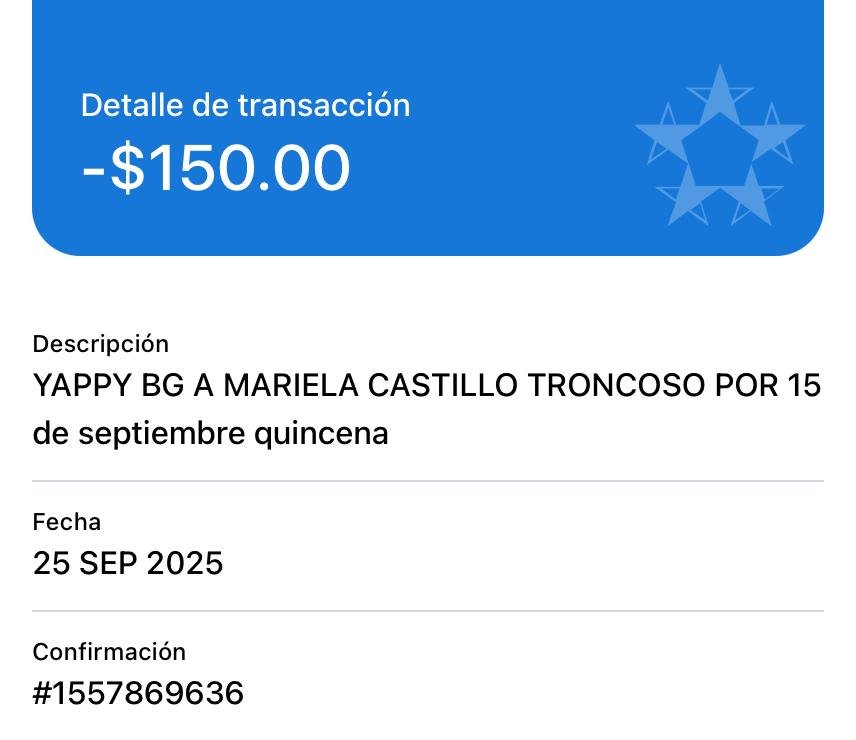
Task: Click the pentagon center of the star logo
Action: pos(719,150)
